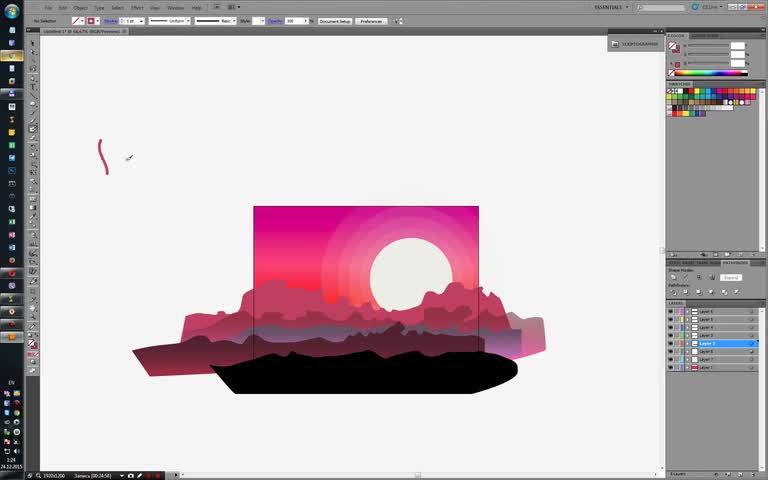Hide Layer 4 with its eye icon
Screen dimensions: 768x480
(671, 327)
